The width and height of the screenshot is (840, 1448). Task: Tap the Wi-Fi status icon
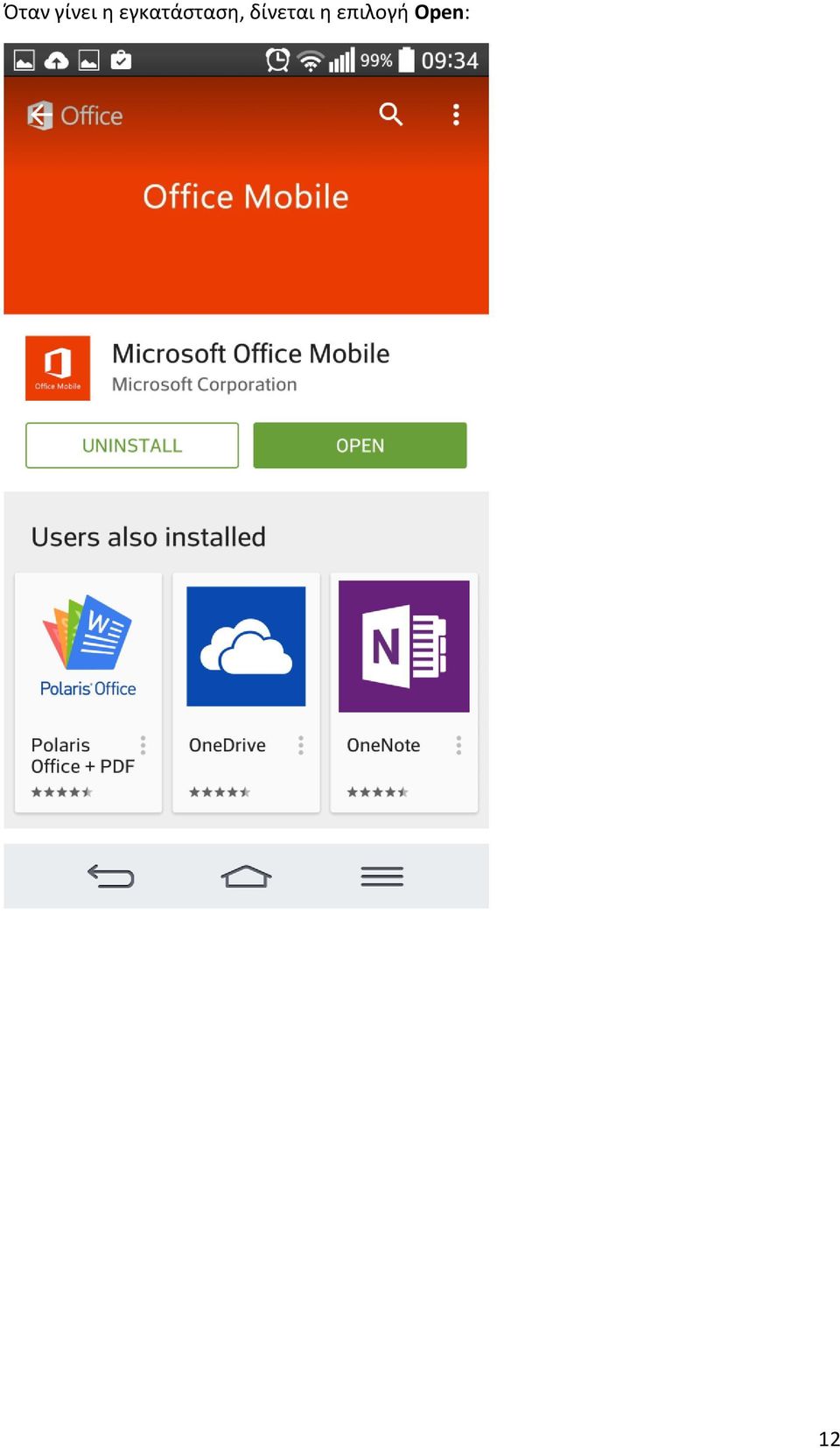(x=310, y=60)
